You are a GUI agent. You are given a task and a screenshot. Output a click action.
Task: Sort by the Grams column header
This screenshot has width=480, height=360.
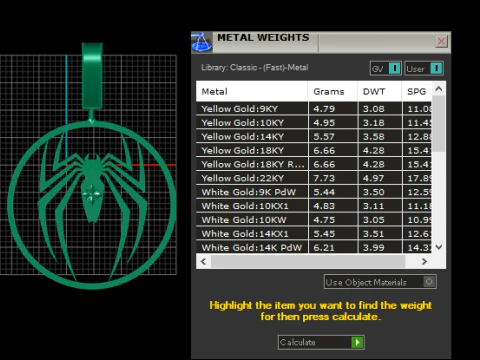(333, 91)
